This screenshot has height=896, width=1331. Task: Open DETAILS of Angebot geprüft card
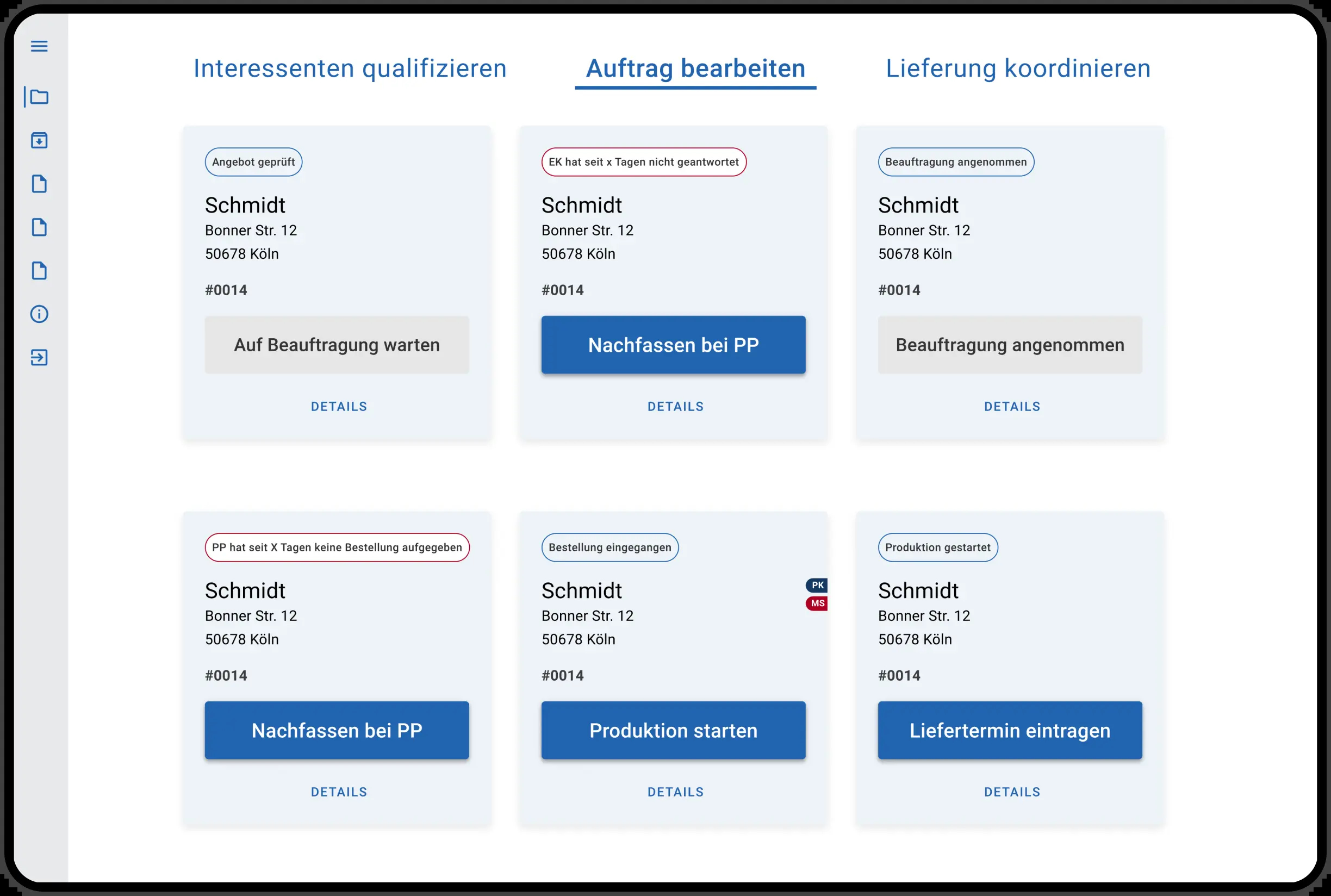[x=339, y=407]
